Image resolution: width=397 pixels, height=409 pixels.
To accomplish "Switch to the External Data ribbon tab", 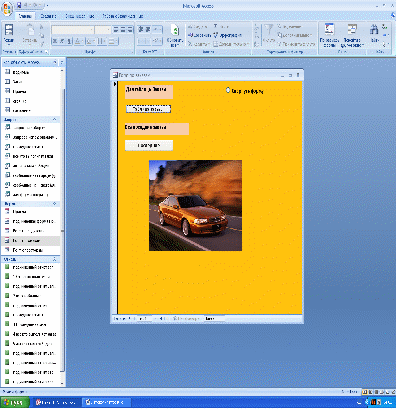I will point(80,16).
